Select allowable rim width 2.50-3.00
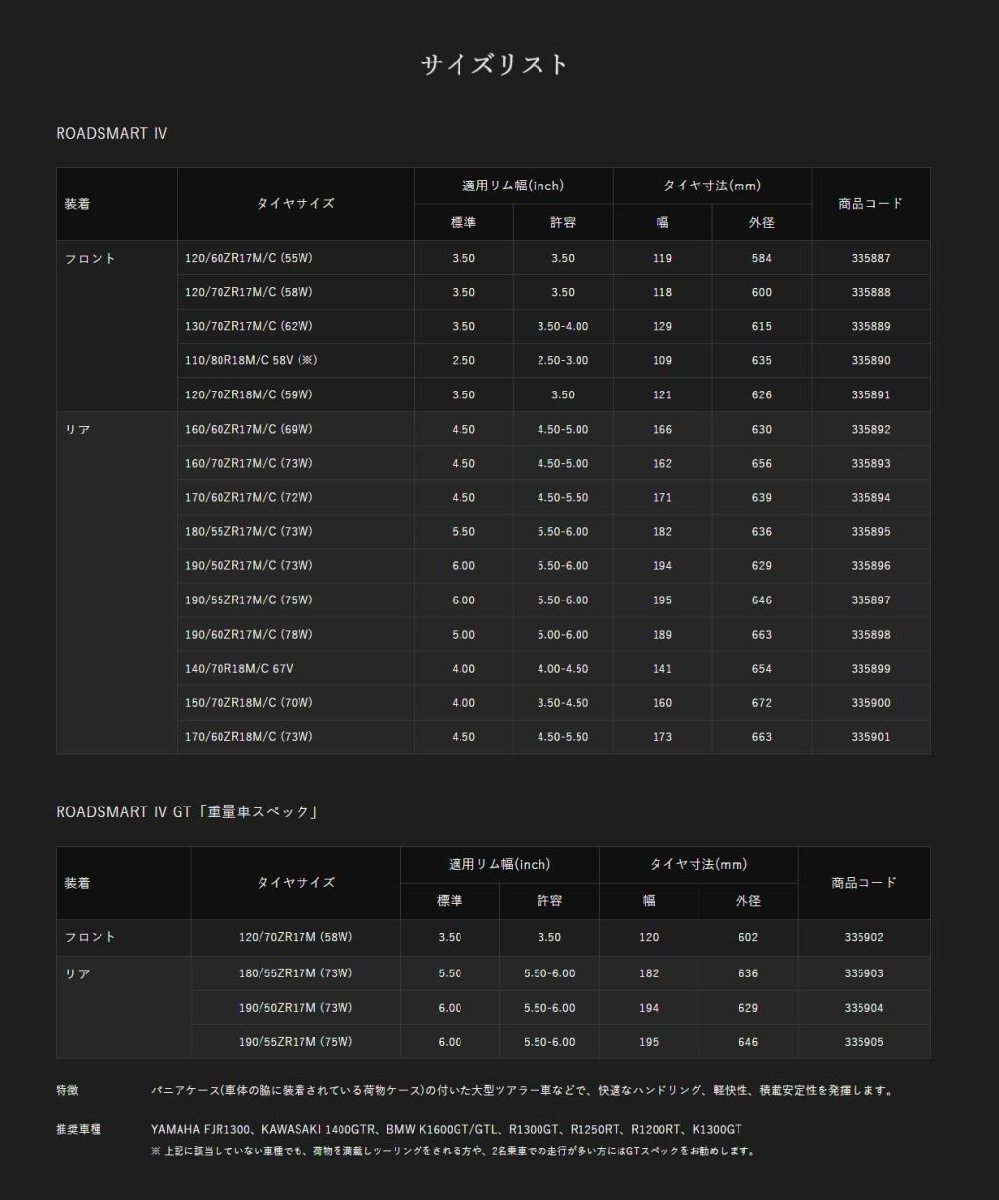Image resolution: width=999 pixels, height=1200 pixels. (x=563, y=360)
